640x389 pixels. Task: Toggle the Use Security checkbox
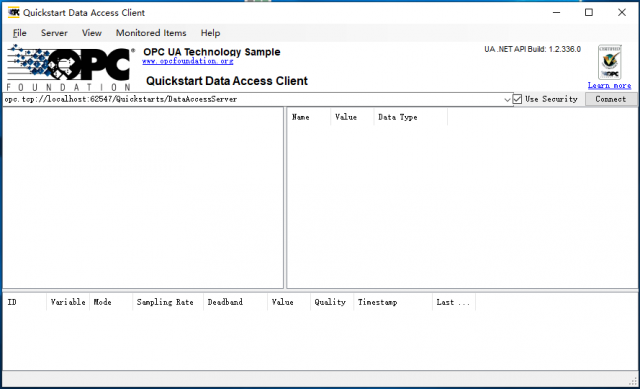[517, 99]
